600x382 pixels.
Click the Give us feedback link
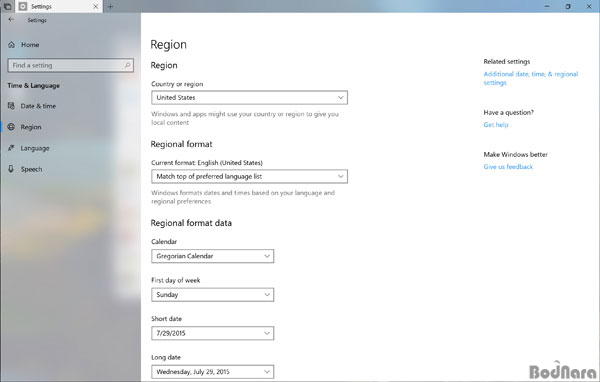(x=508, y=167)
